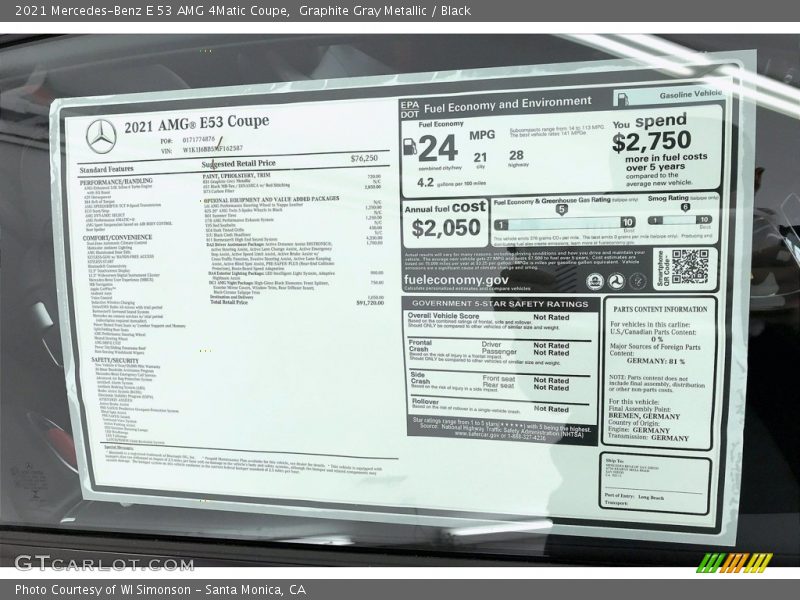The image size is (800, 600).
Task: Click the base price '$76,250'
Action: click(x=364, y=158)
